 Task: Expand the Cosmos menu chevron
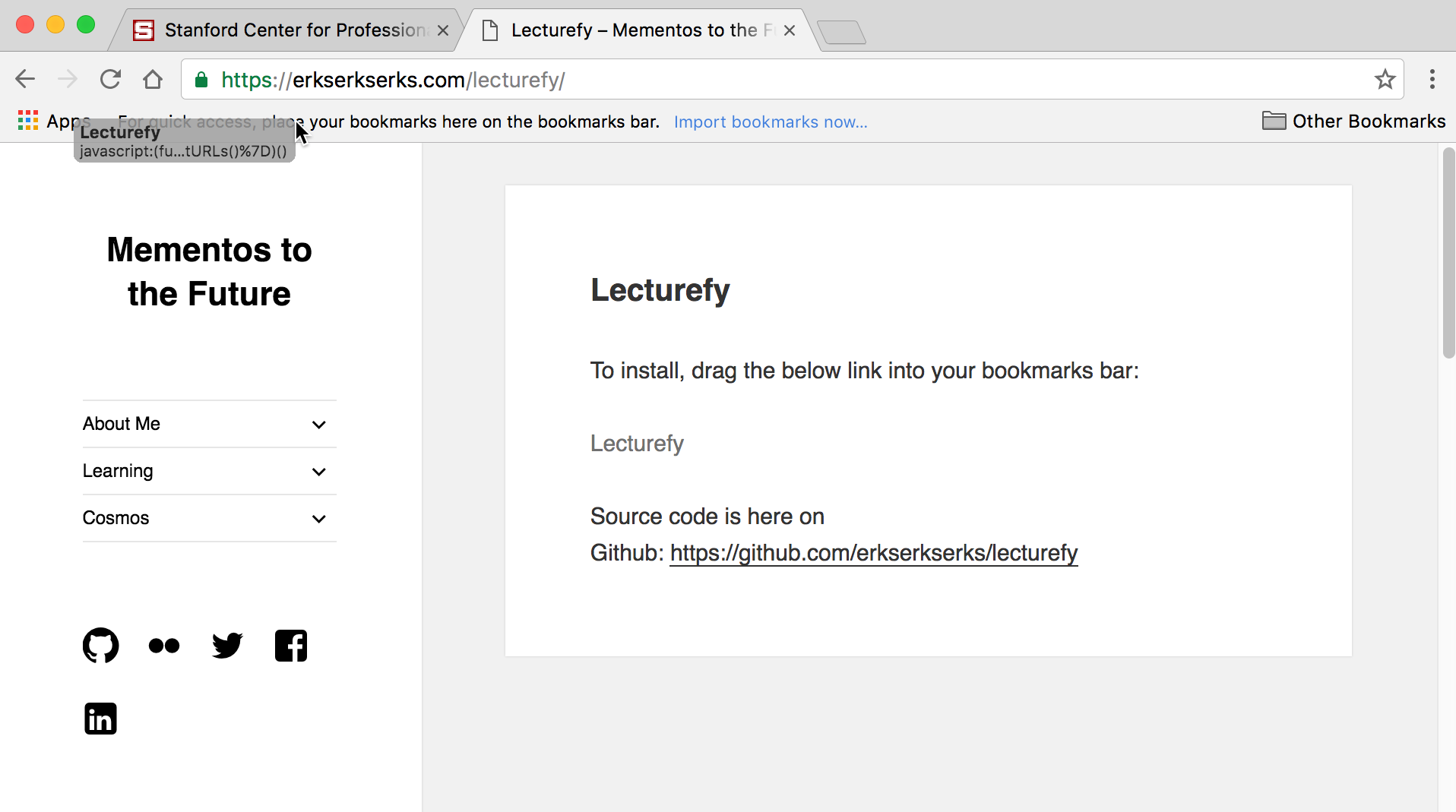pos(319,519)
